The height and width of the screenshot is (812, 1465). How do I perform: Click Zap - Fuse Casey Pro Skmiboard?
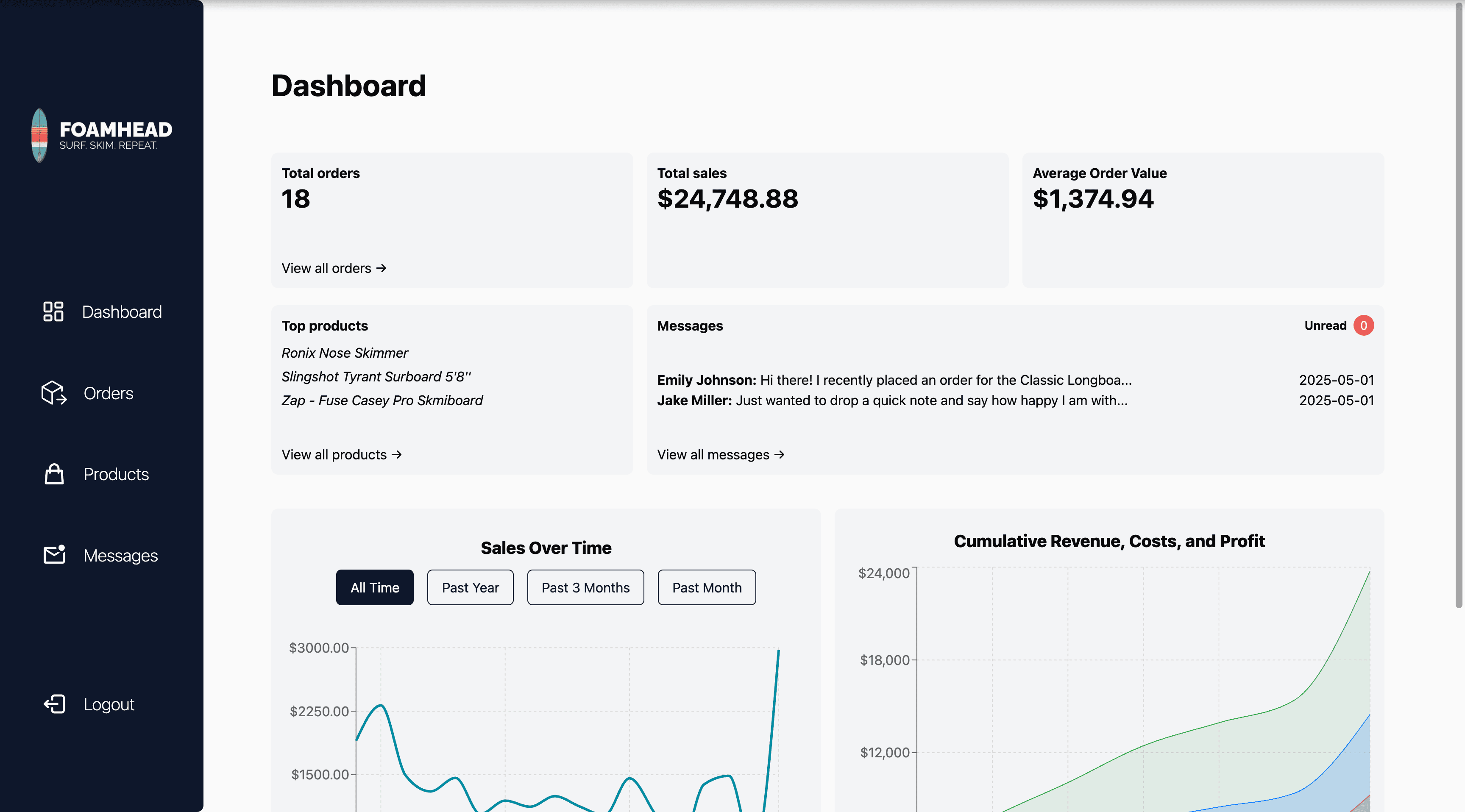[x=382, y=400]
